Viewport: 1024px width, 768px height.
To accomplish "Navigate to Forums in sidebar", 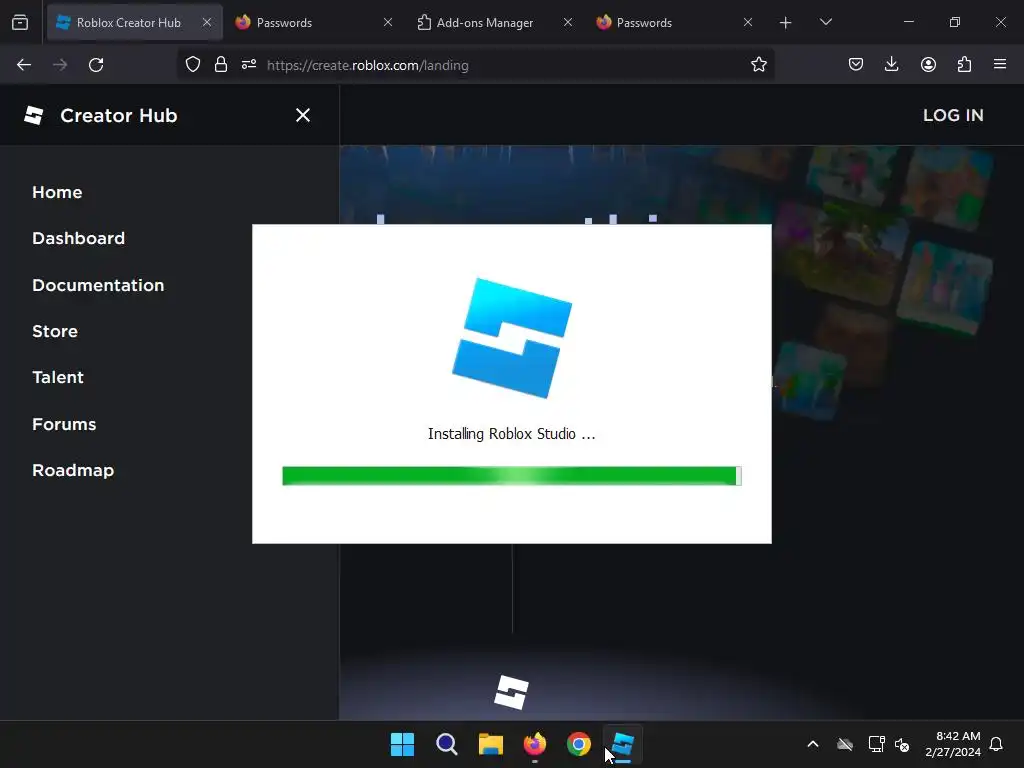I will tap(64, 424).
